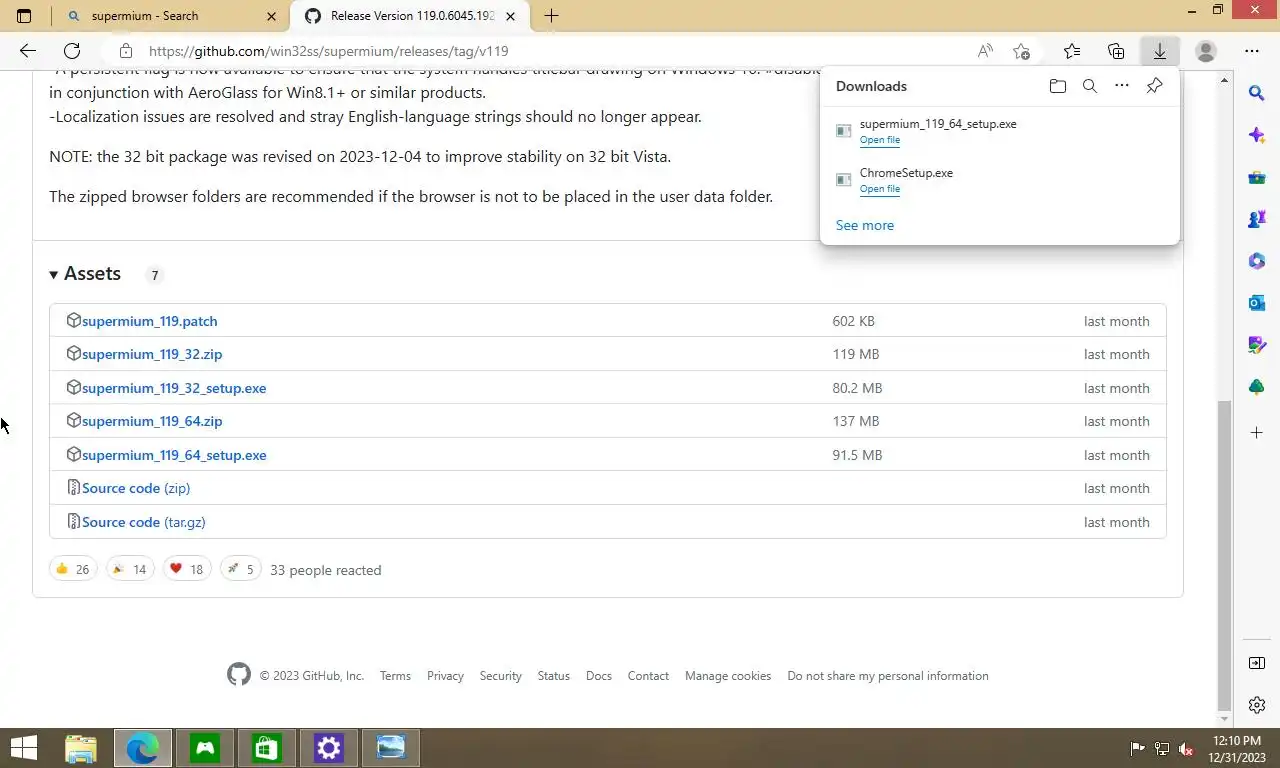Open Microsoft Store taskbar icon
This screenshot has height=768, width=1280.
(x=267, y=748)
